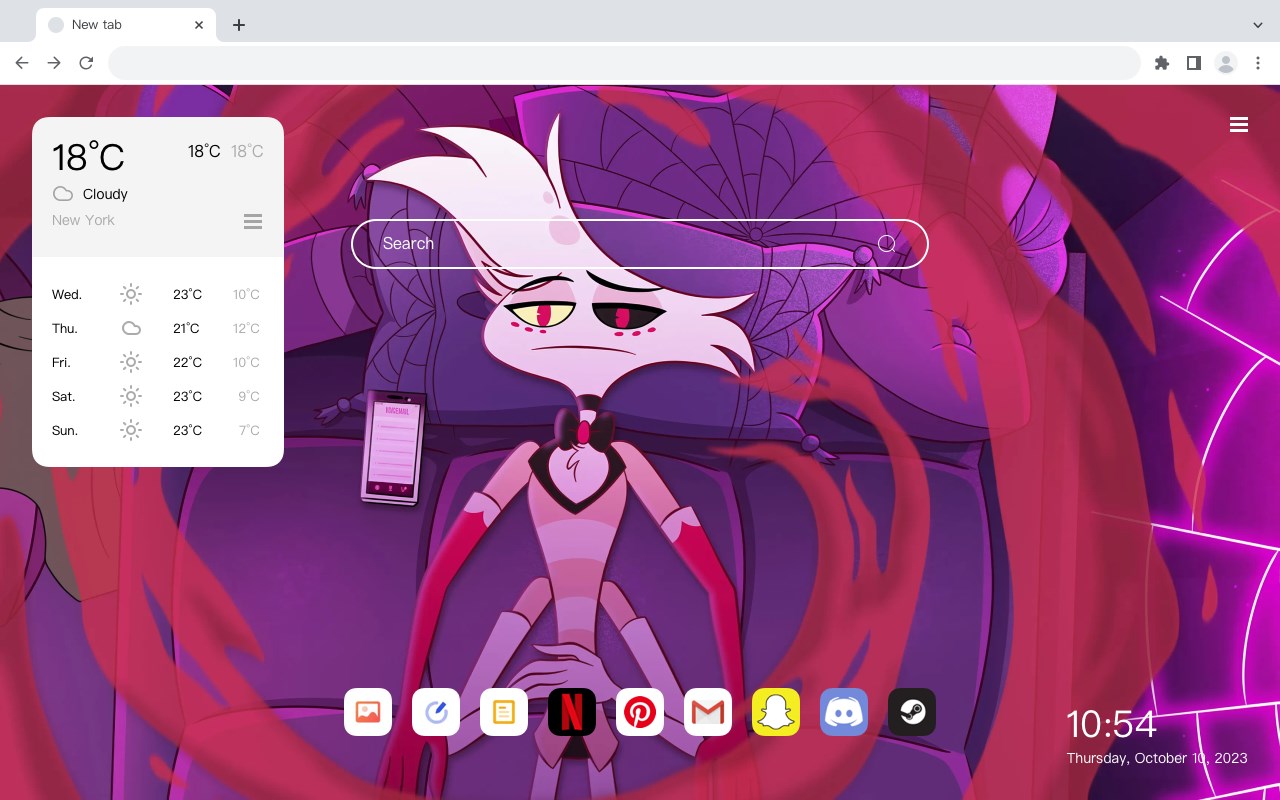
Task: Click the Cloudy condition text
Action: [105, 194]
